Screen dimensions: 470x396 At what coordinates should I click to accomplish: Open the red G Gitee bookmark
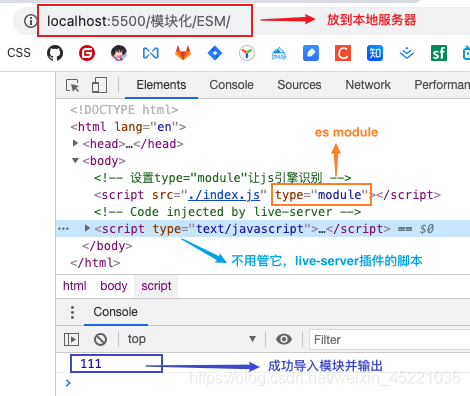click(87, 53)
